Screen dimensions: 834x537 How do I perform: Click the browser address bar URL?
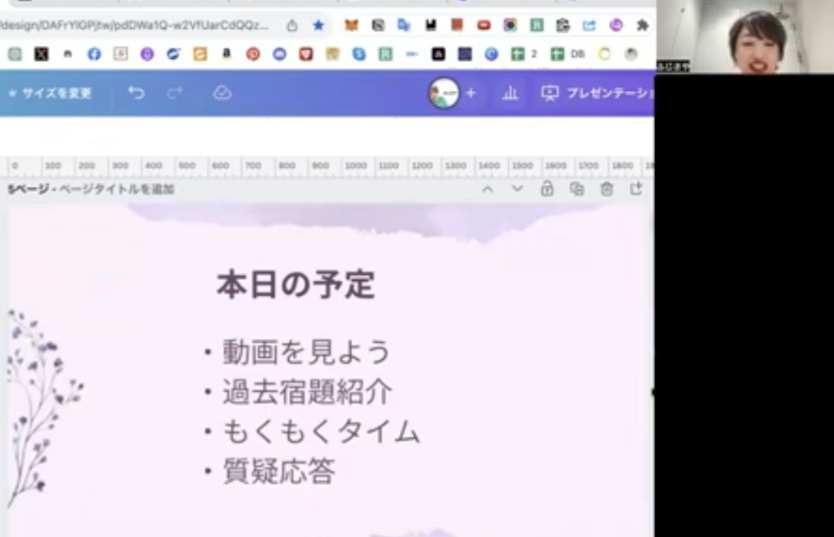point(135,25)
